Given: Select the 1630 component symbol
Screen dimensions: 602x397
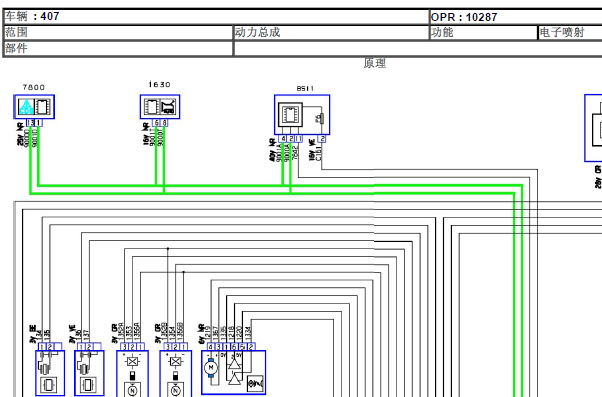Looking at the screenshot, I should point(160,107).
